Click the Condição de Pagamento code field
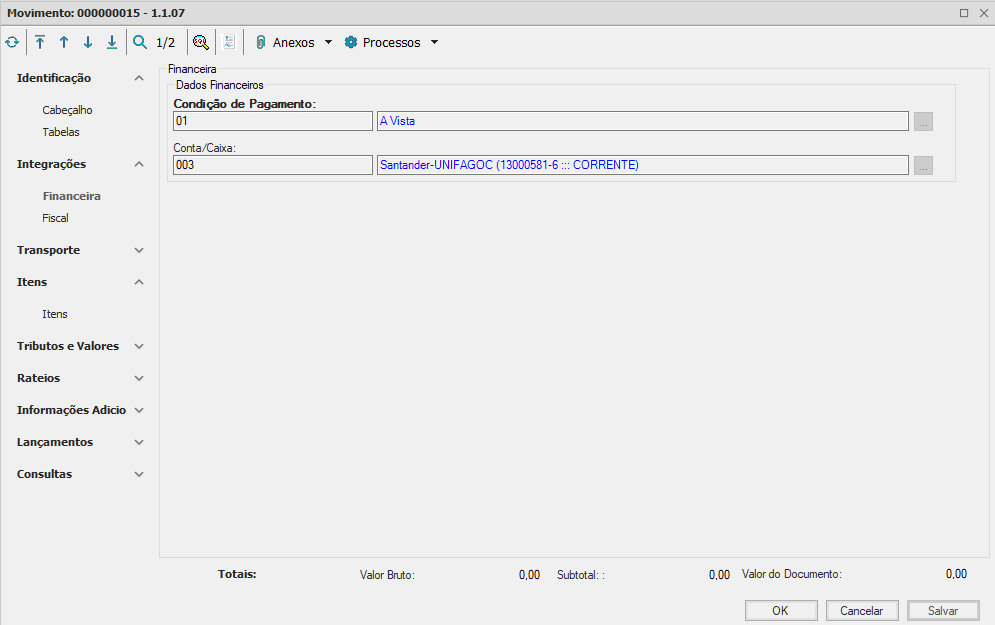The image size is (995, 625). [x=272, y=121]
